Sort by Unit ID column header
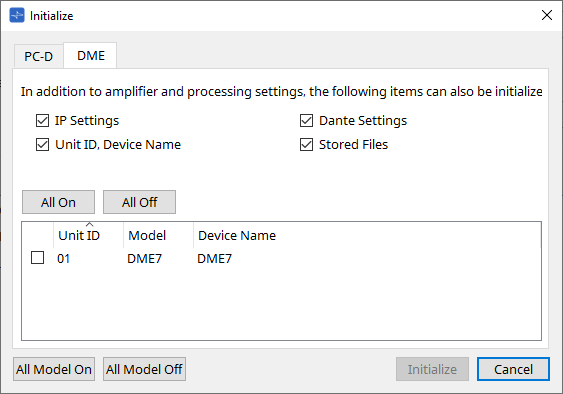Screen dimensions: 563x394 pos(88,235)
